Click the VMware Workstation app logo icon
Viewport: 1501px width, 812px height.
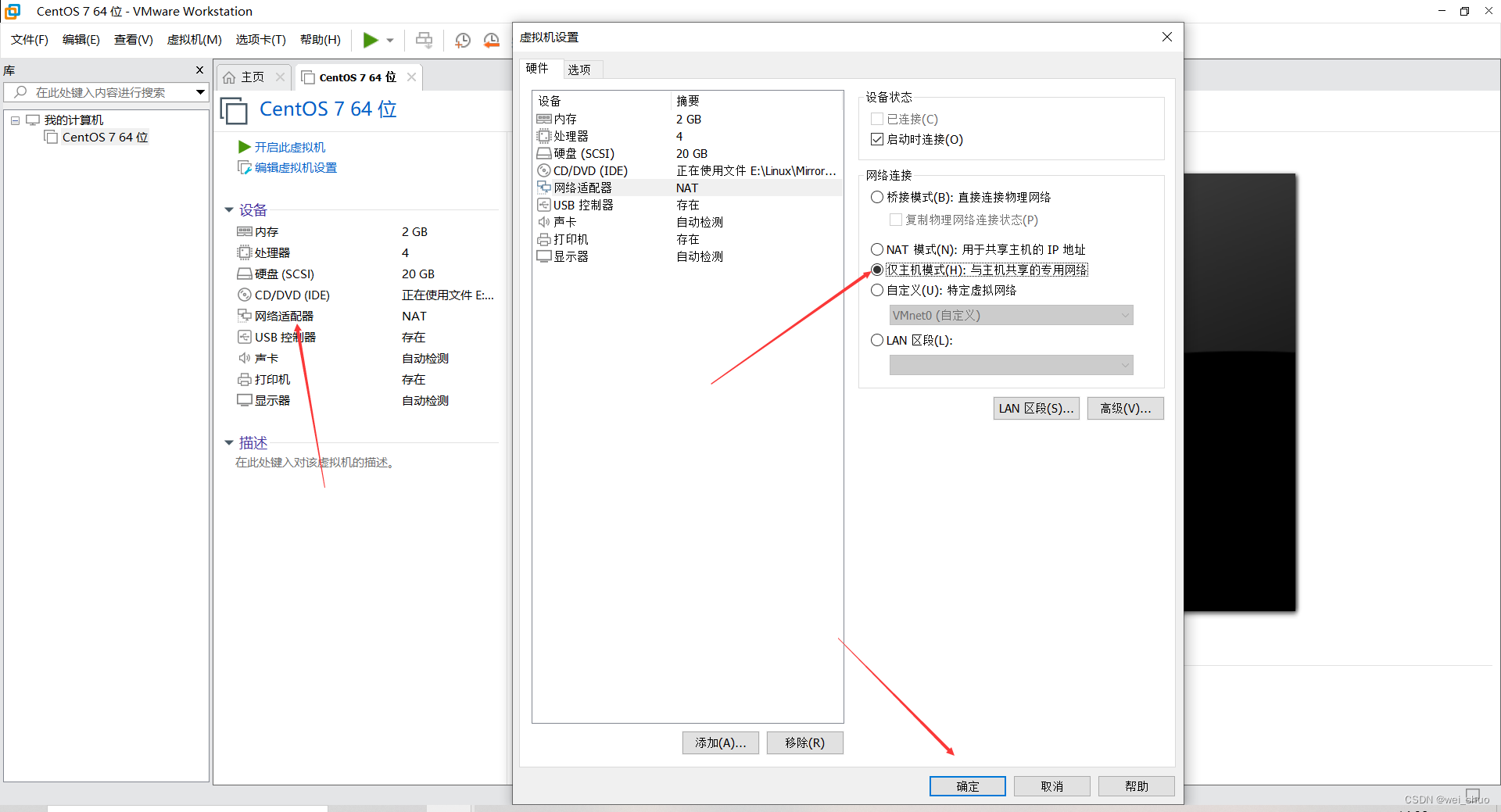coord(13,11)
